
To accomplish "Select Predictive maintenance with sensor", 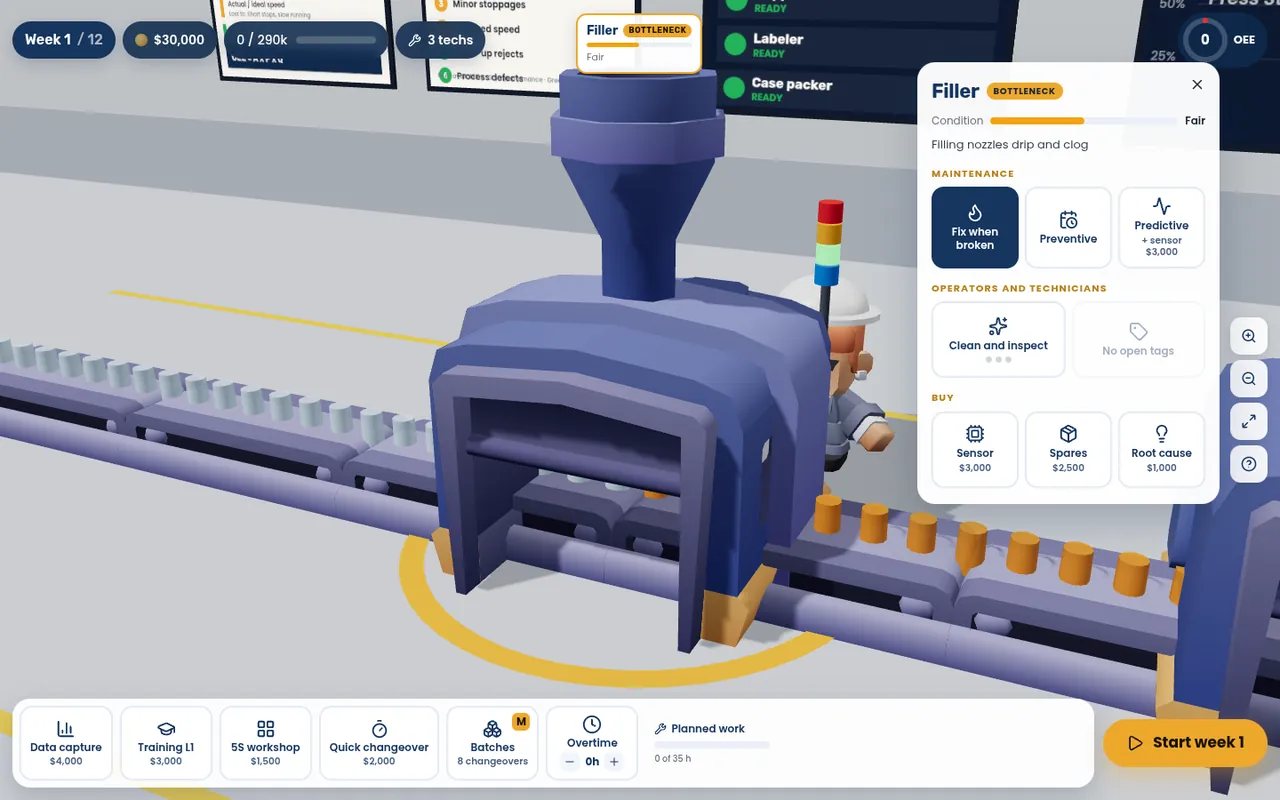I will click(1161, 228).
